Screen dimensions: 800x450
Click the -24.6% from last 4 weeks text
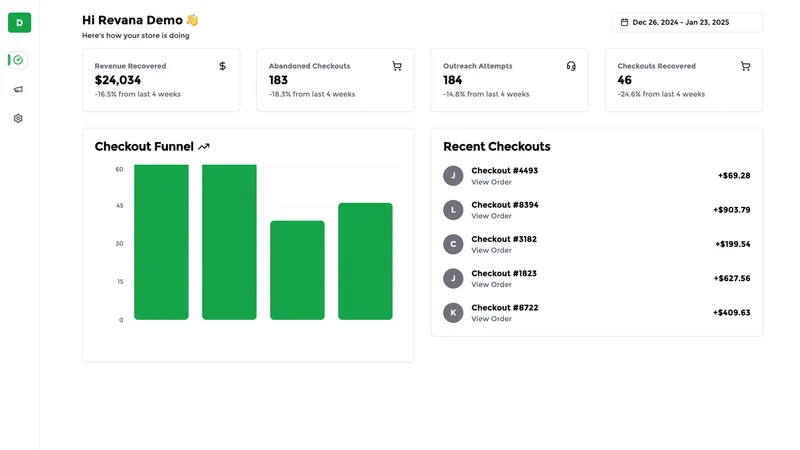coord(661,94)
